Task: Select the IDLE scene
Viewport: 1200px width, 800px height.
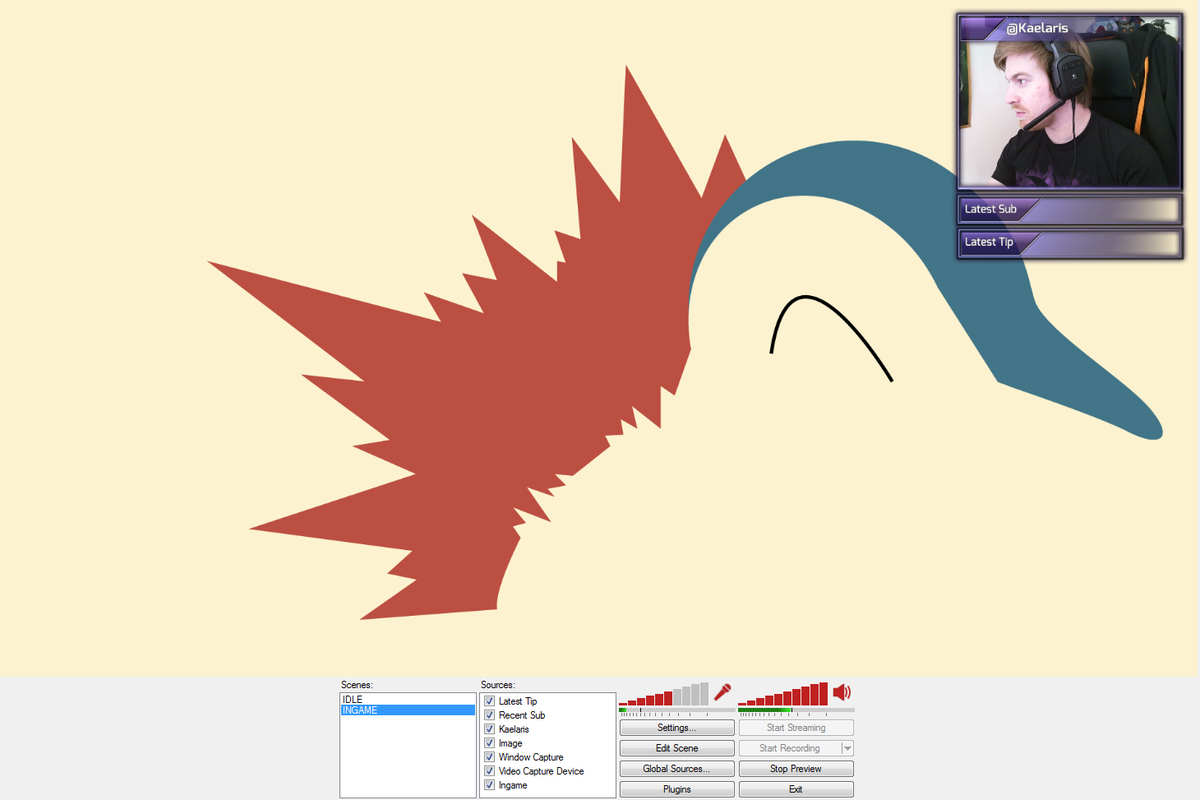Action: click(408, 699)
